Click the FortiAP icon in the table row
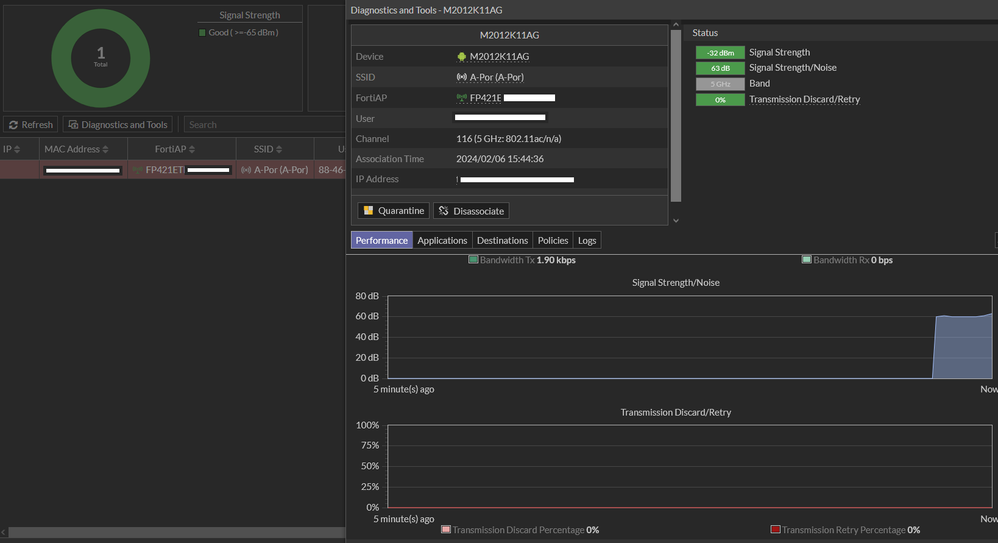This screenshot has width=998, height=543. (x=137, y=170)
